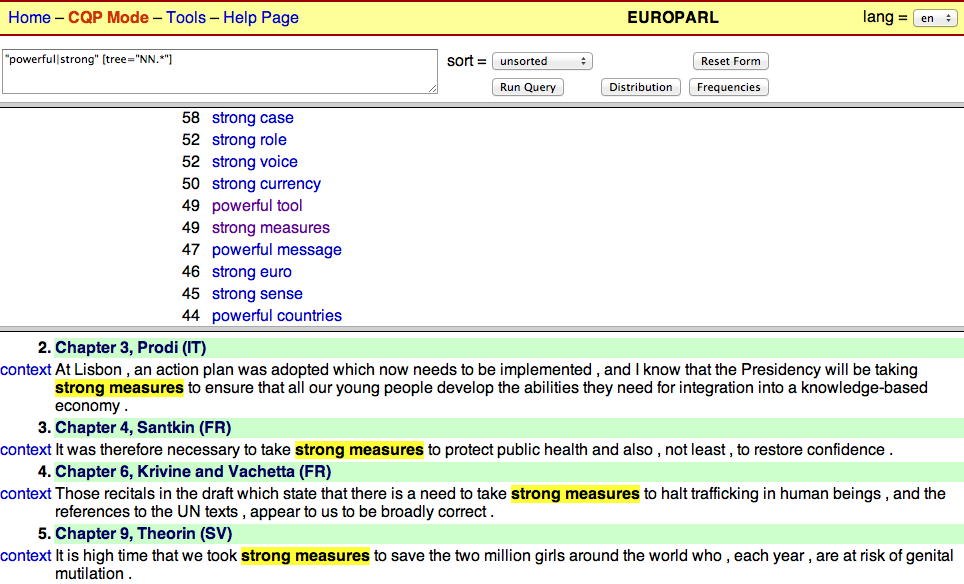Open the 'strong role' result link

pyautogui.click(x=249, y=140)
